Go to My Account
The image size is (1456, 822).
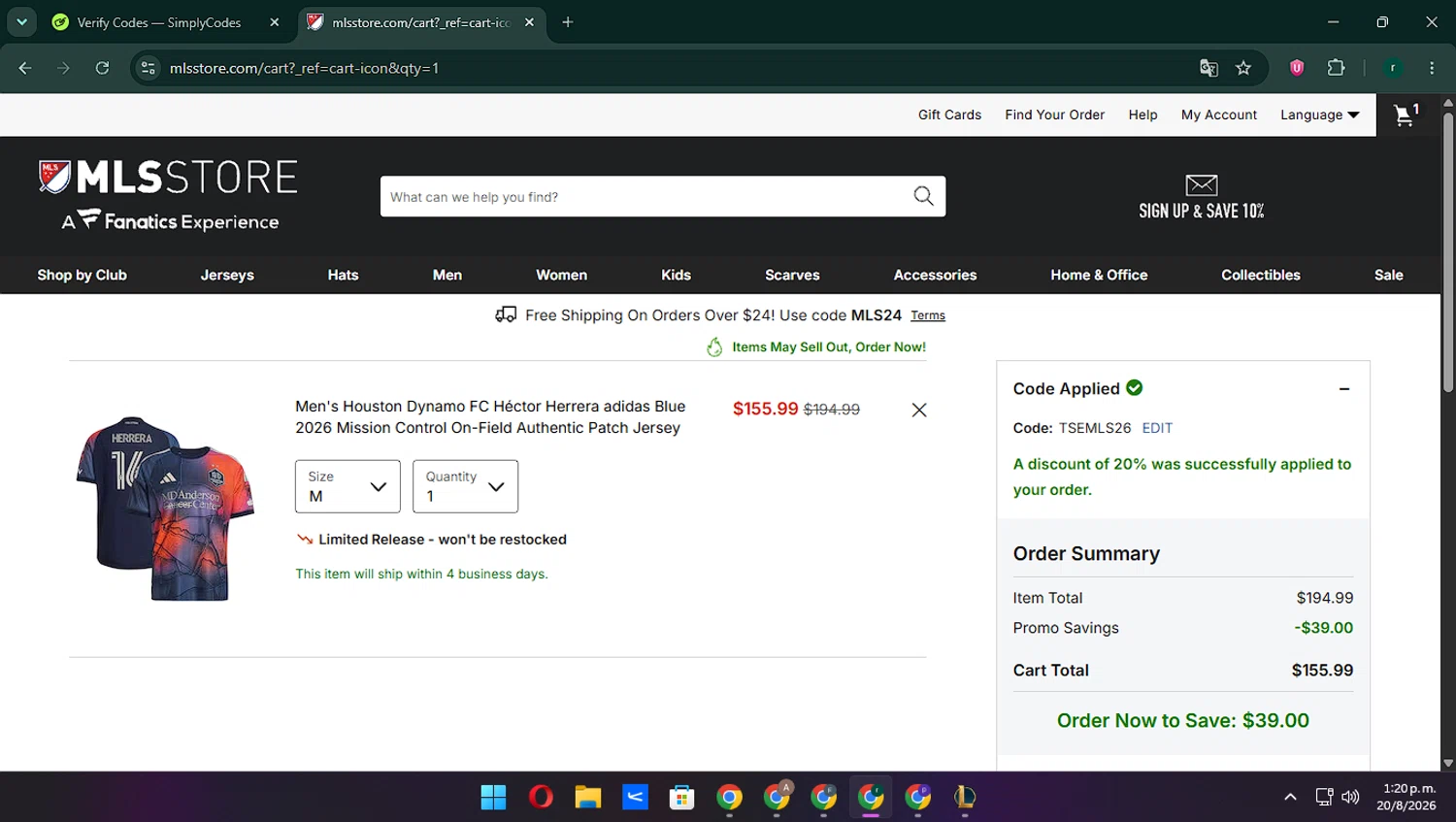1219,115
